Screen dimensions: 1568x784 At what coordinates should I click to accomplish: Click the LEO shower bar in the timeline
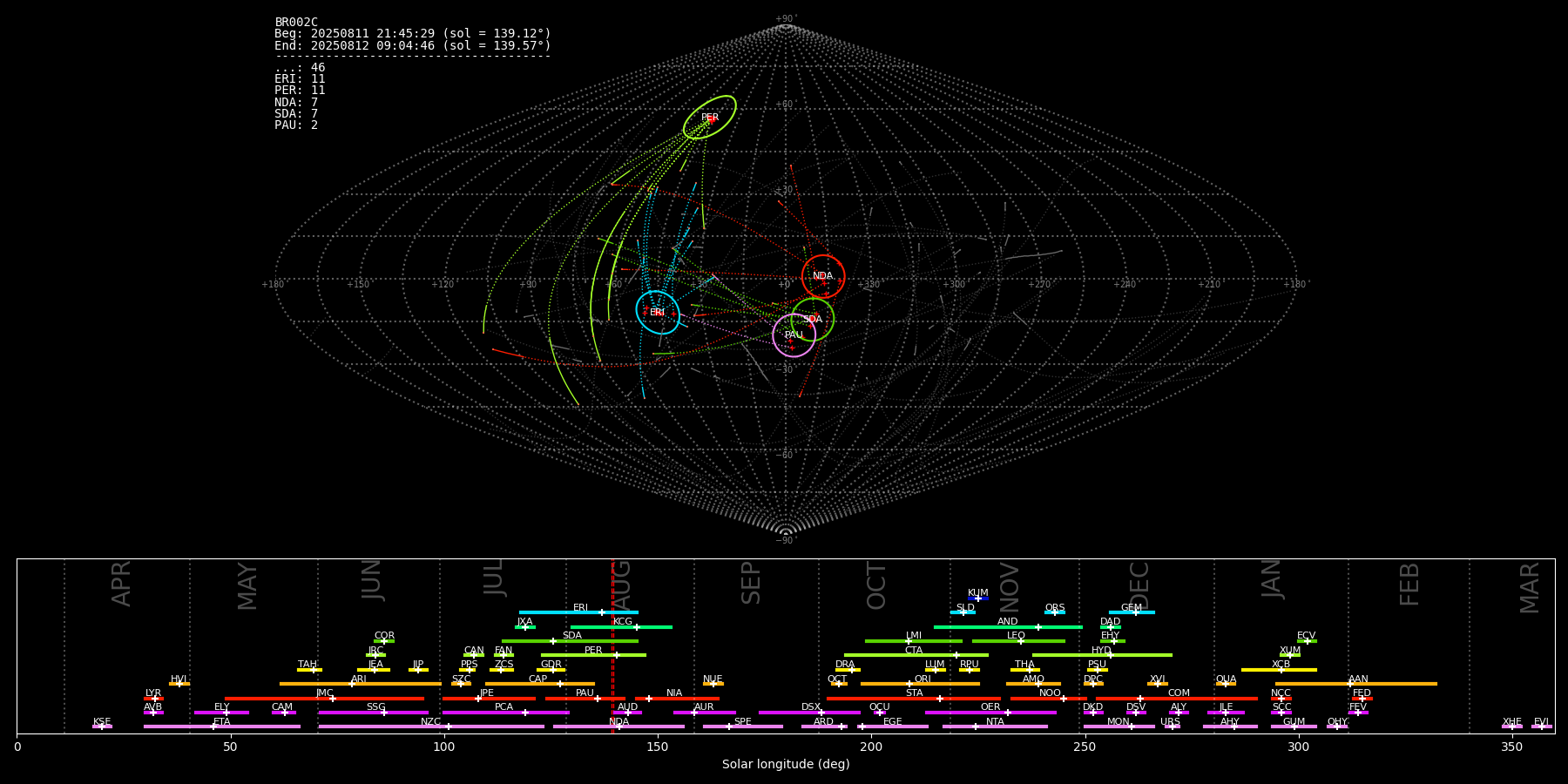(x=1018, y=641)
